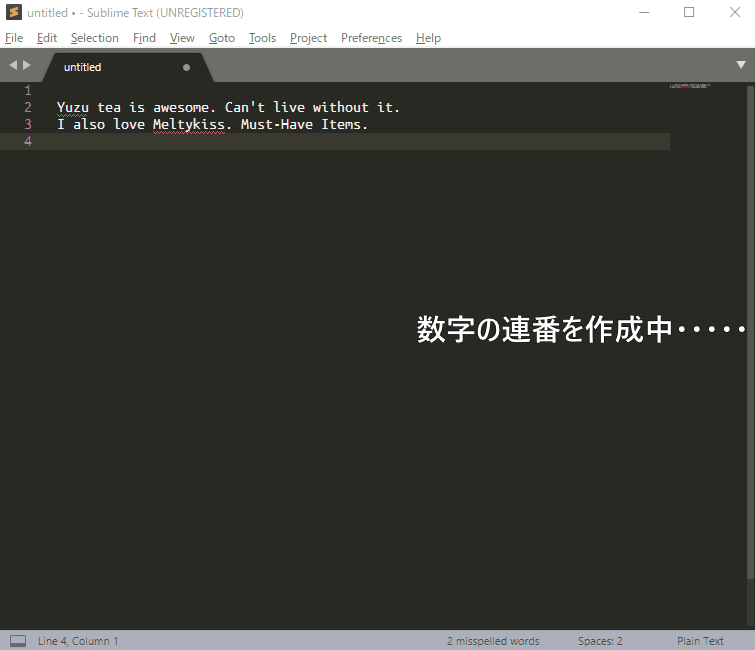Click the minimap preview

click(690, 86)
